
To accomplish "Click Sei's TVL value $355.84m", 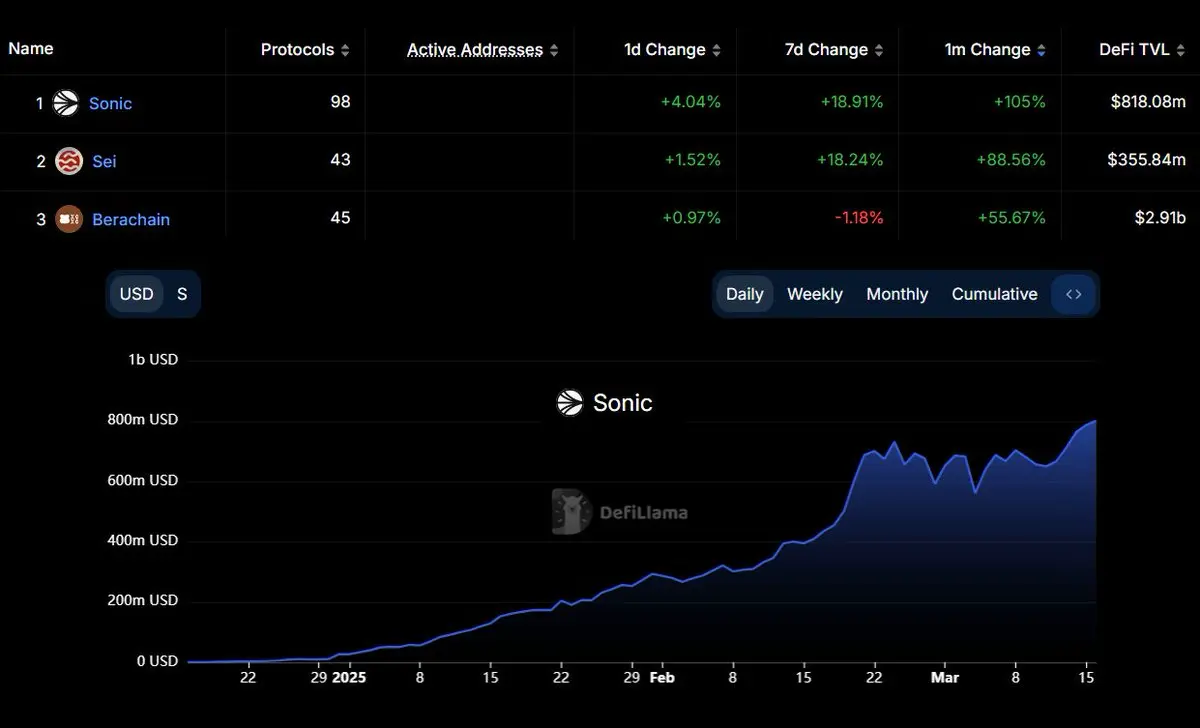I will tap(1146, 160).
